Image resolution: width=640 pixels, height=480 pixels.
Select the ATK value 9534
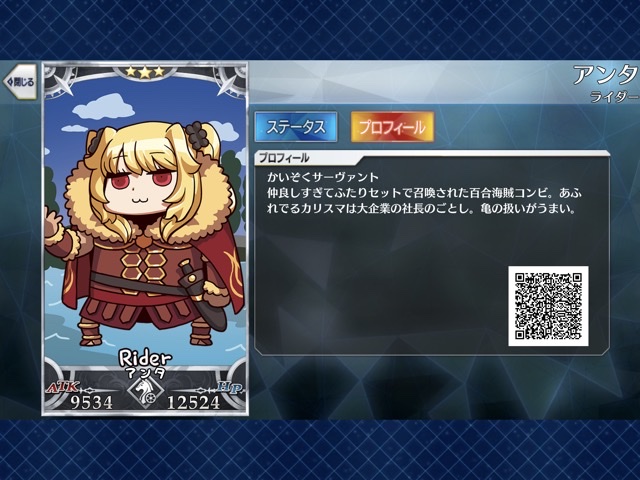[x=91, y=402]
